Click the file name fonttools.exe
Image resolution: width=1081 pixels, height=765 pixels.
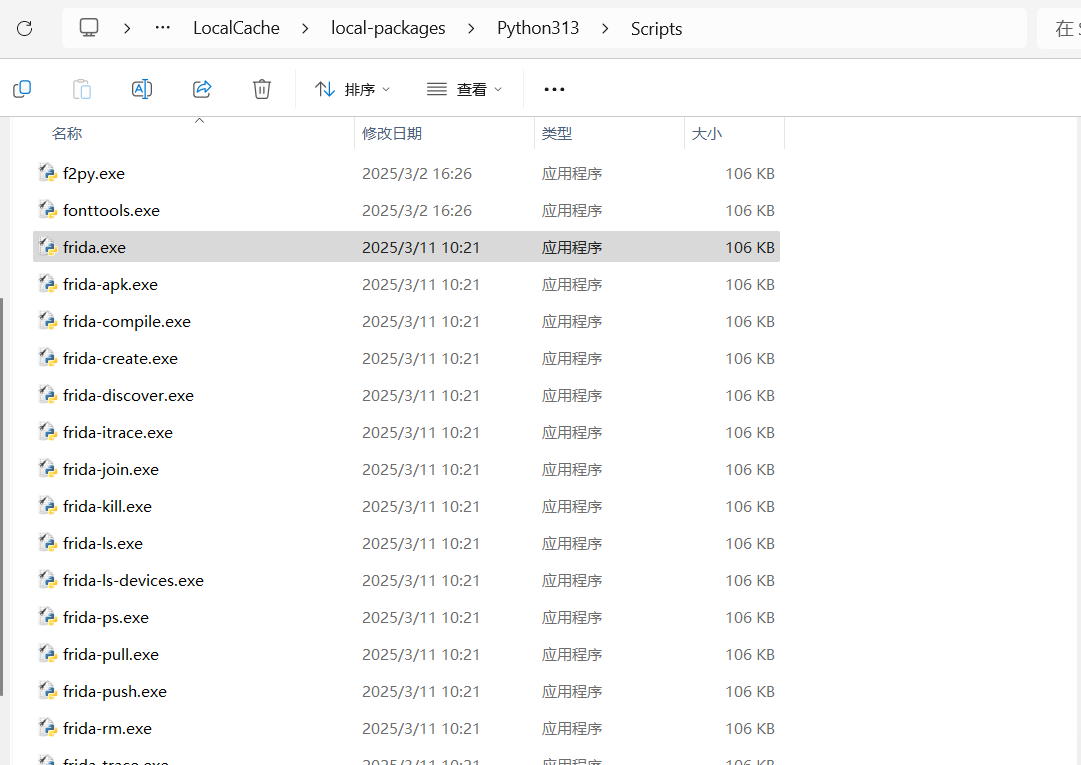[111, 211]
